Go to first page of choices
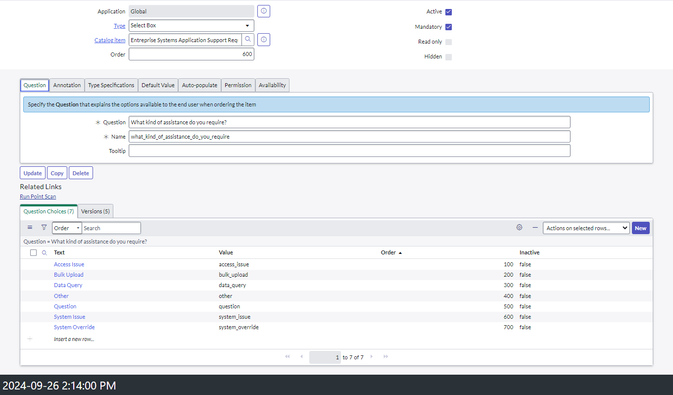Image resolution: width=673 pixels, height=395 pixels. click(x=288, y=357)
